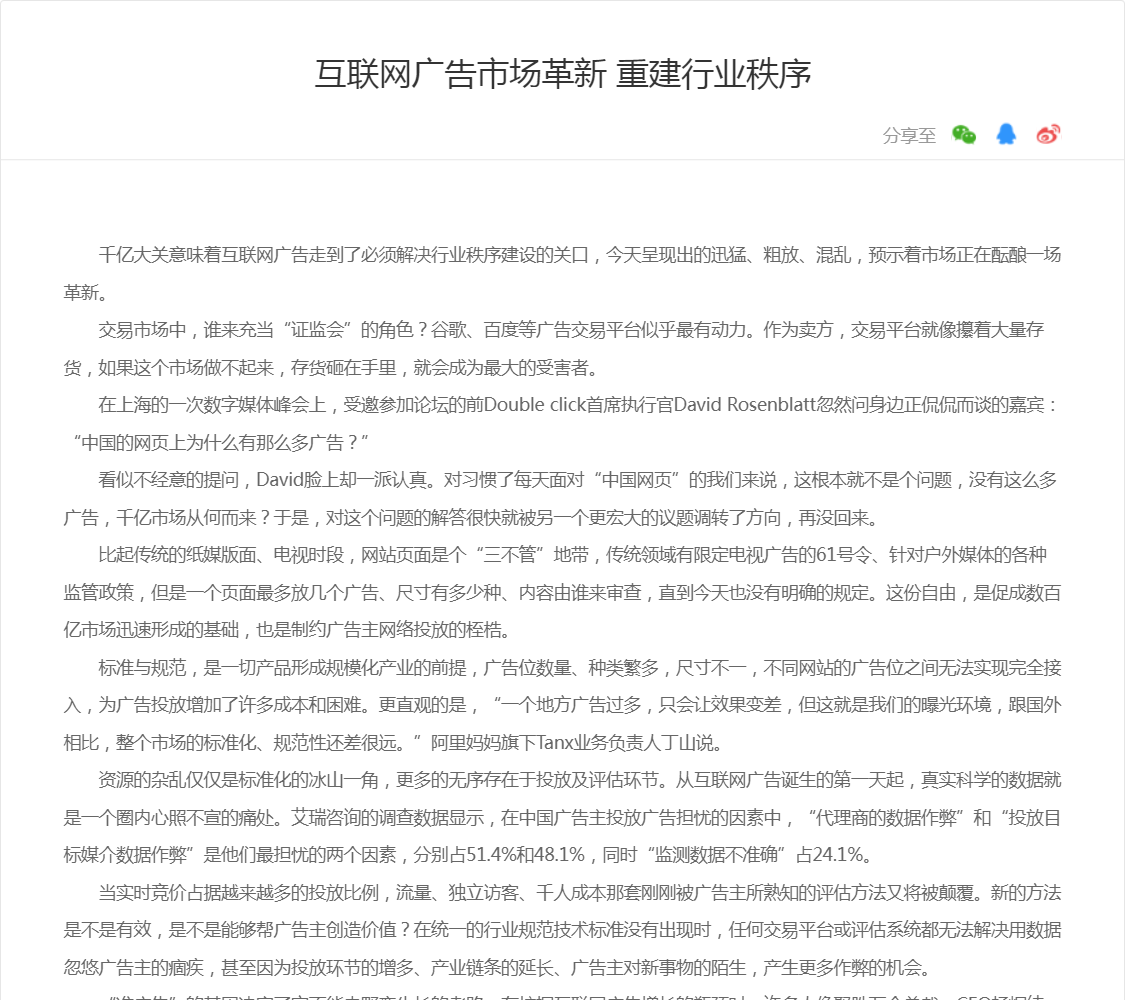1125x1000 pixels.
Task: Click the paragraph starting with 看似不经意的提问
Action: tap(562, 480)
